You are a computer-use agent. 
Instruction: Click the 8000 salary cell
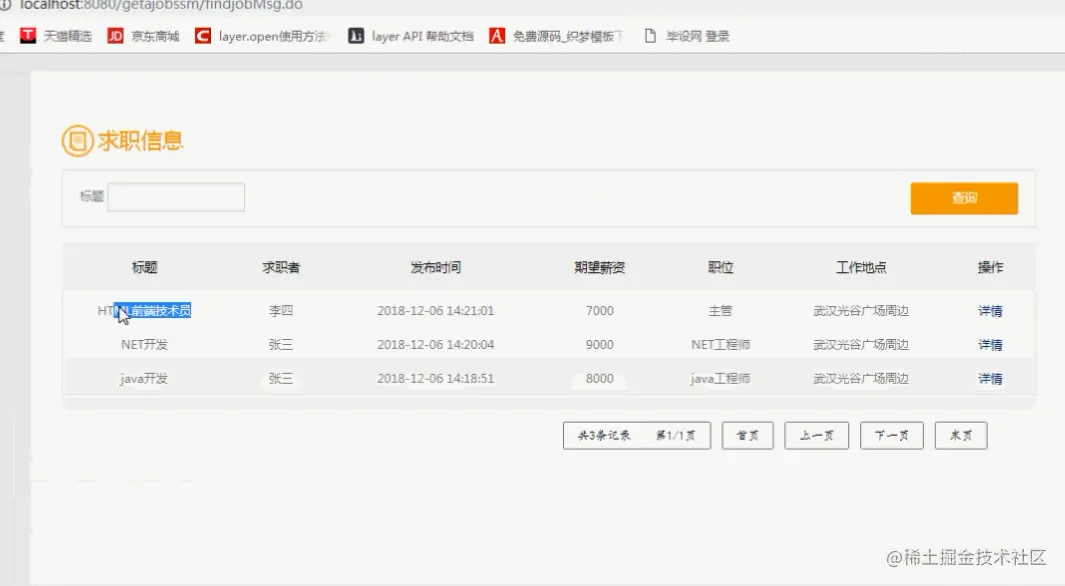pyautogui.click(x=600, y=379)
